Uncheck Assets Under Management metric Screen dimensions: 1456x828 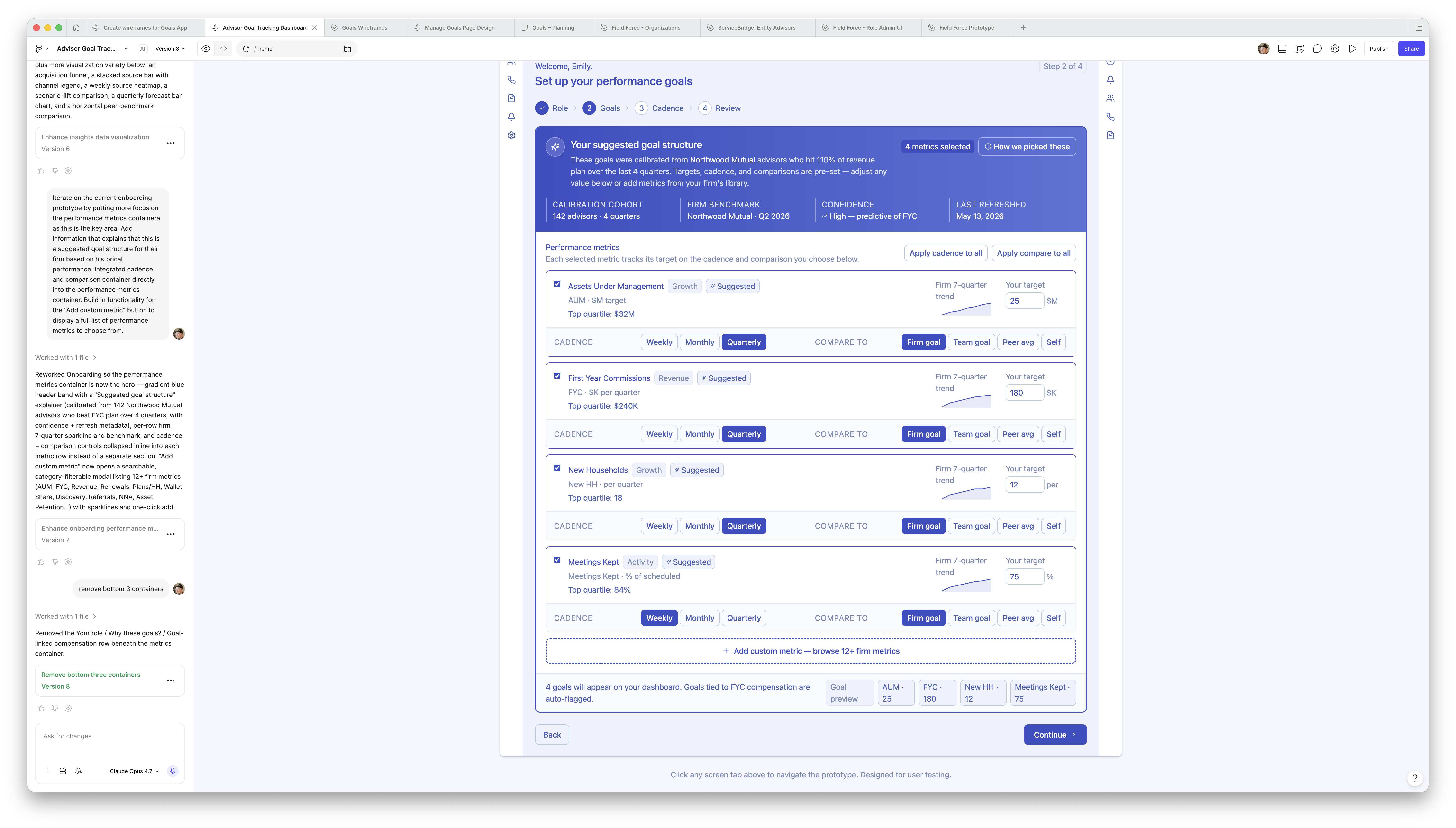point(557,284)
